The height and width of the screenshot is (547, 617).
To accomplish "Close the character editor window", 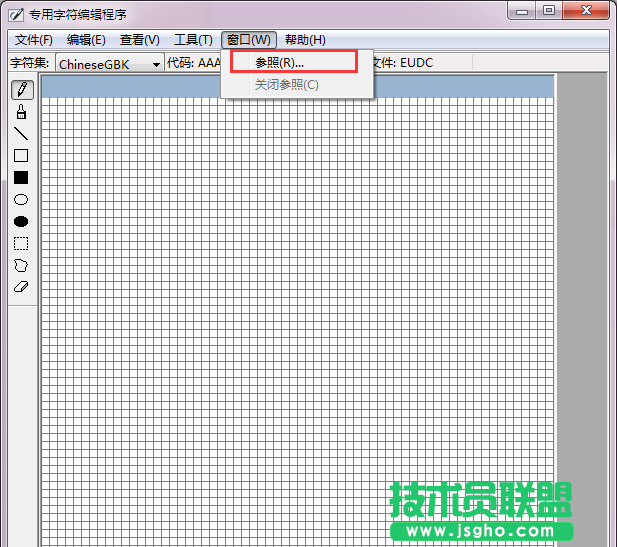I will tap(586, 10).
